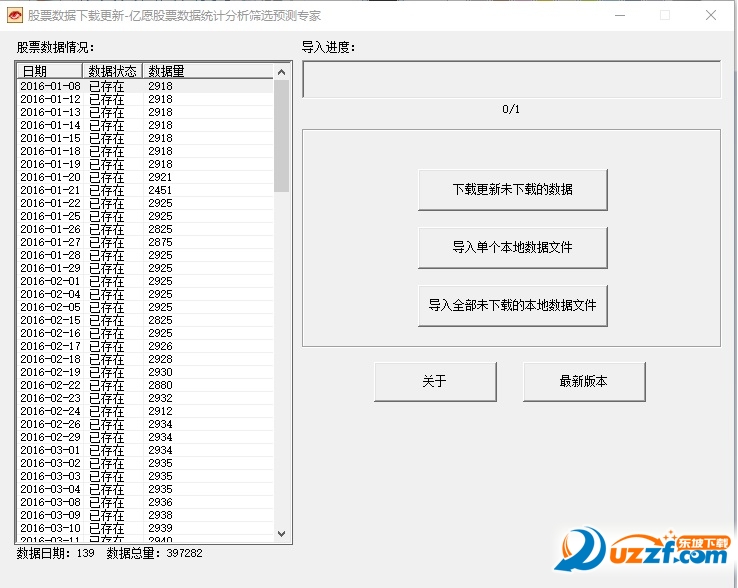Viewport: 738px width, 588px height.
Task: Click the 数据日期 139 status text
Action: coord(56,553)
